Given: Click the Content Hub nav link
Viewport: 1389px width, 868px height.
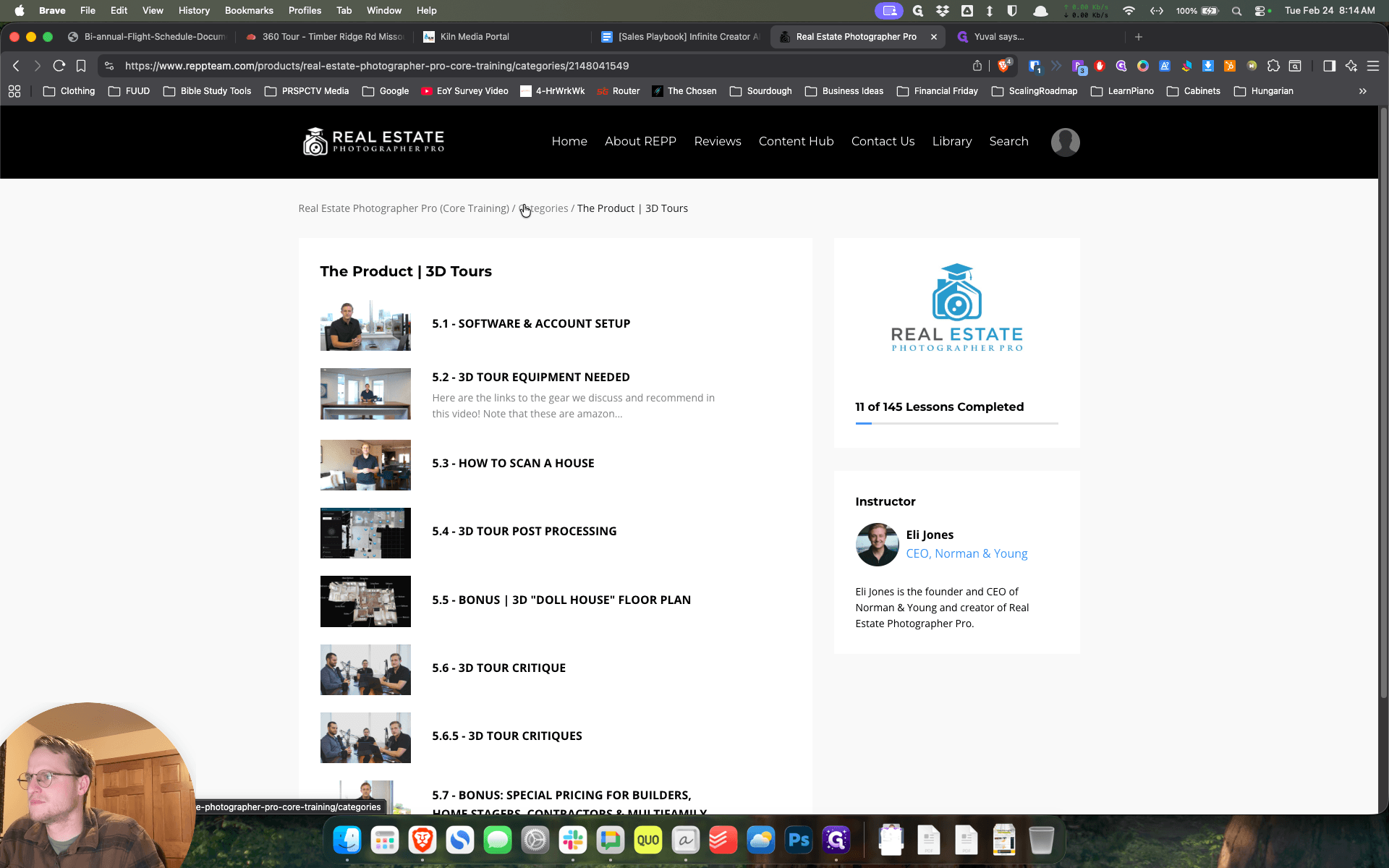Looking at the screenshot, I should pos(796,142).
